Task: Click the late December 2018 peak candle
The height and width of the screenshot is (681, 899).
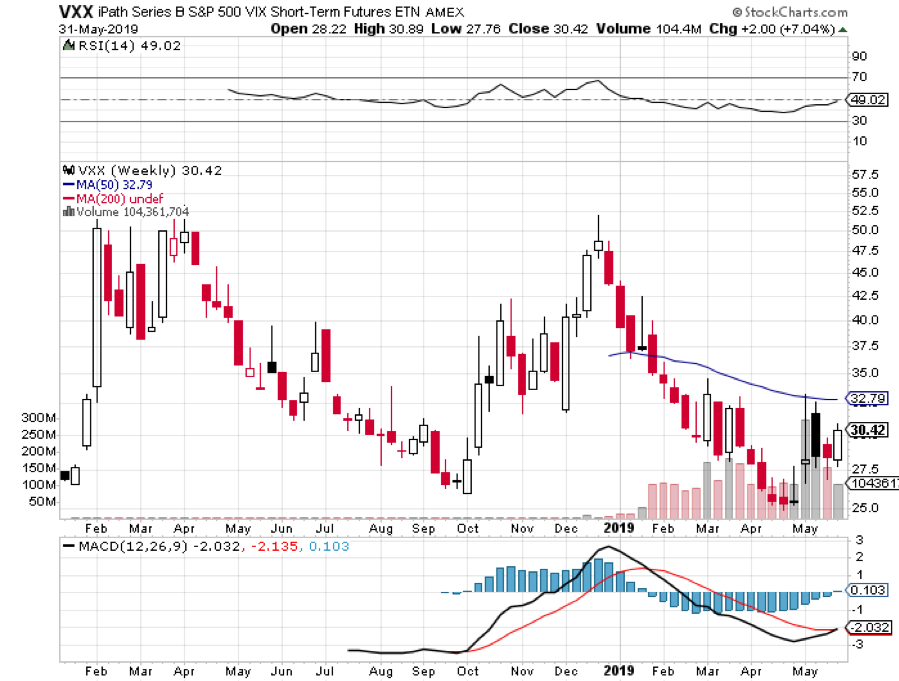Action: coord(598,245)
